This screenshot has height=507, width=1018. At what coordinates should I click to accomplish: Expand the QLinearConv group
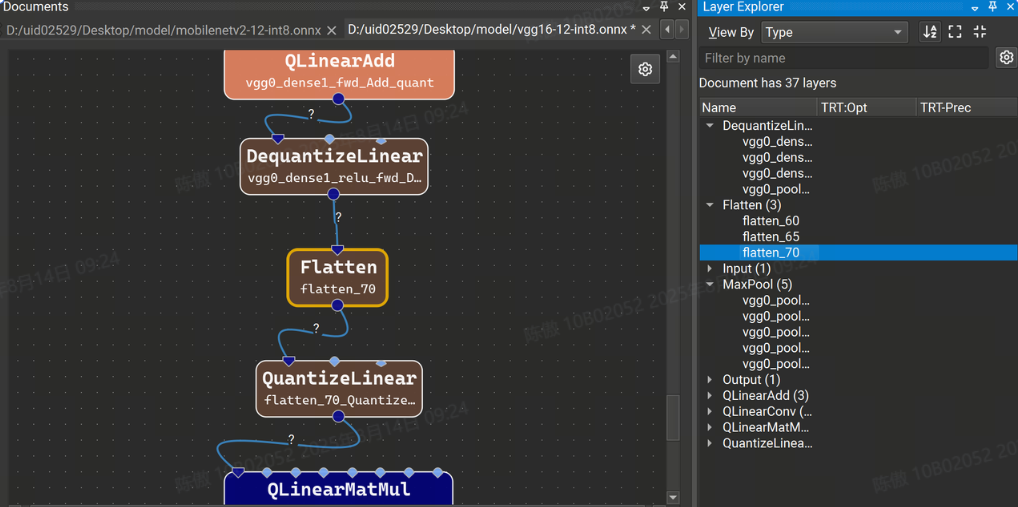tap(710, 412)
